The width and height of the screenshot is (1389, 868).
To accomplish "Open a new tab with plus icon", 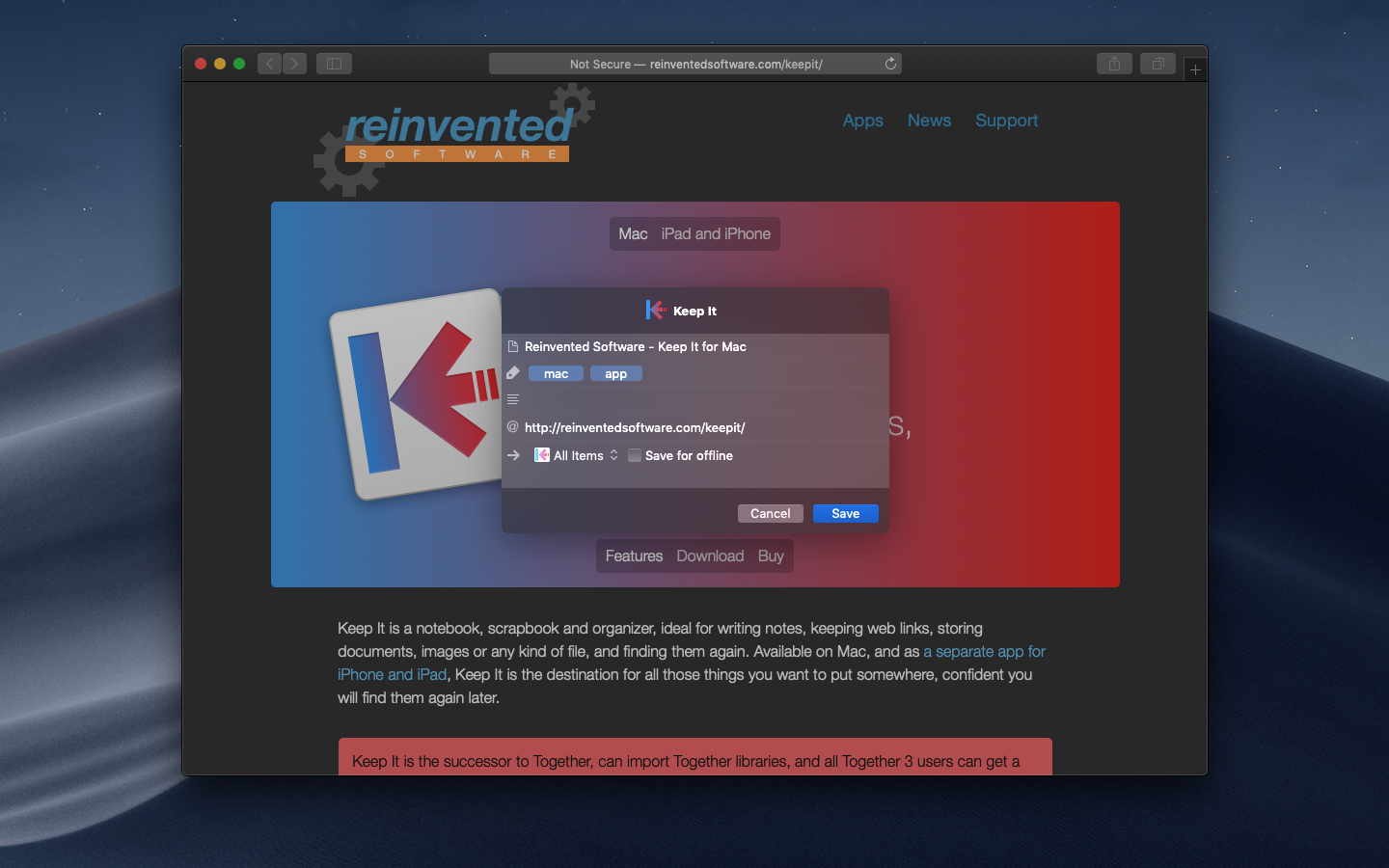I will 1195,69.
